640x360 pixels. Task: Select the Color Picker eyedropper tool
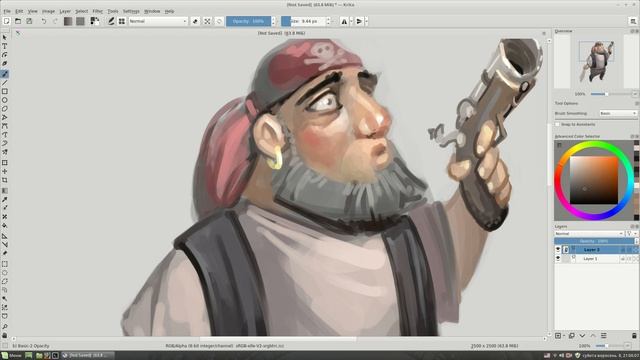(x=4, y=200)
